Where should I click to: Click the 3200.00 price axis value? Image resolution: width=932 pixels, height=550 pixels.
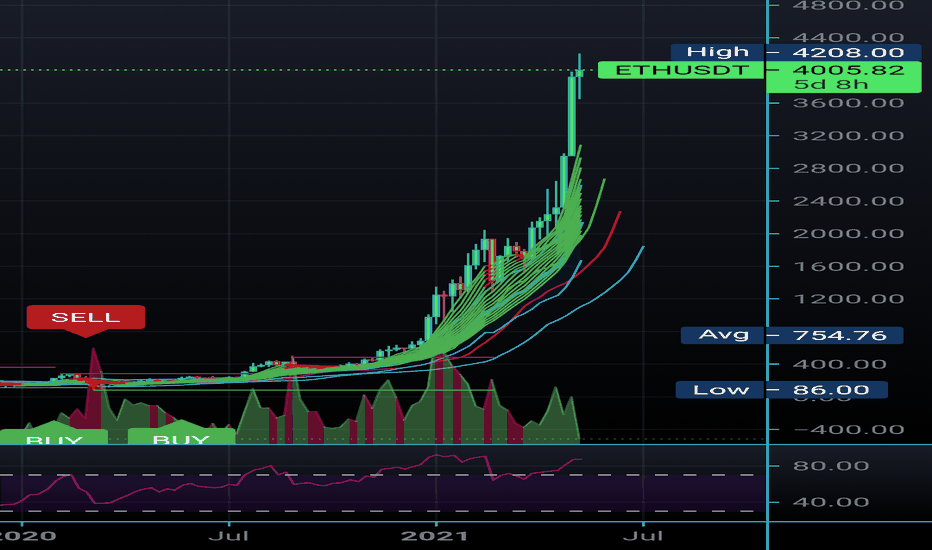pos(848,136)
